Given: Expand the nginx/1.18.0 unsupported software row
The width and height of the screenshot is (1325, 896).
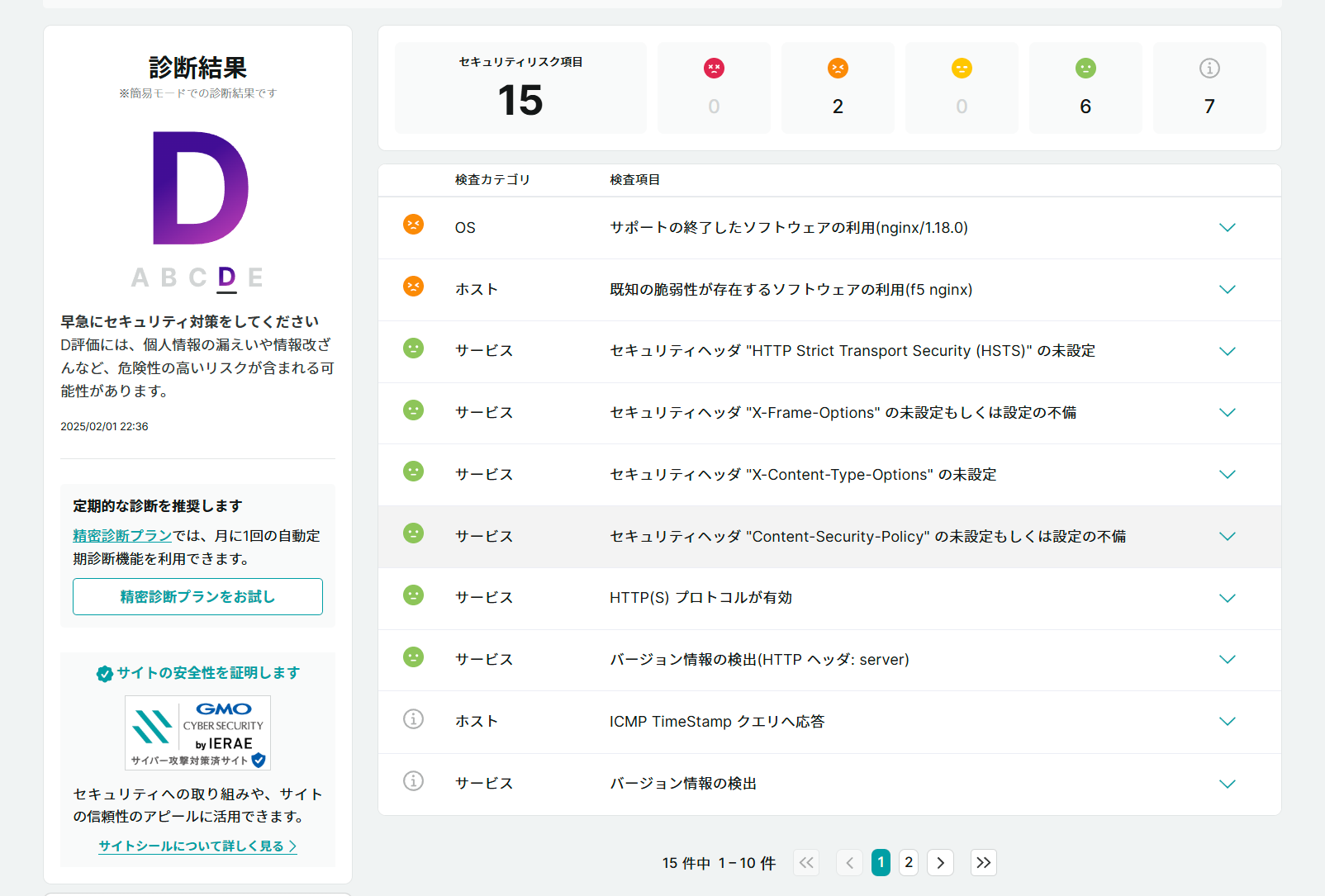Looking at the screenshot, I should [x=1228, y=228].
